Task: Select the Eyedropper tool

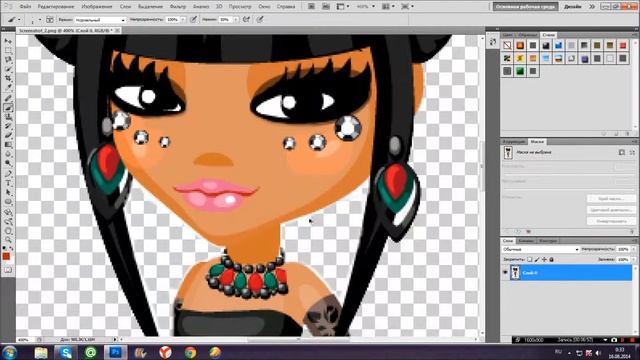Action: coord(8,88)
